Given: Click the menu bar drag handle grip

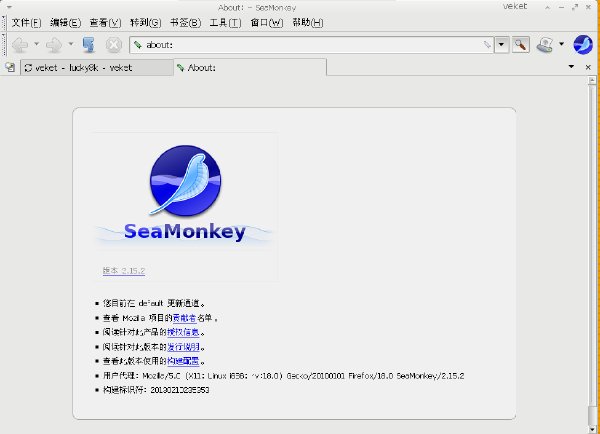Looking at the screenshot, I should (4, 23).
